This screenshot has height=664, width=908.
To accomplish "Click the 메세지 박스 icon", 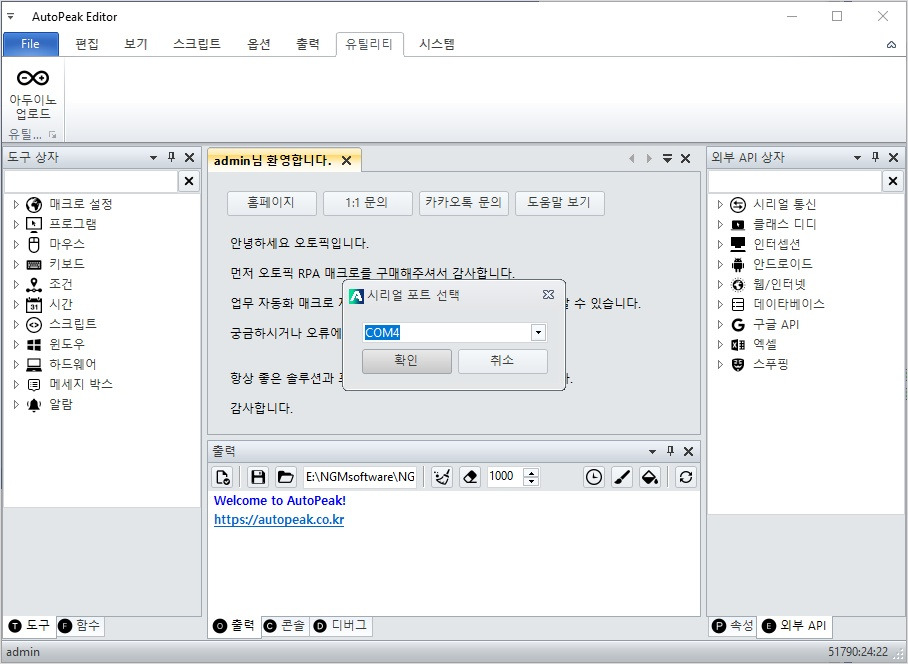I will click(34, 384).
